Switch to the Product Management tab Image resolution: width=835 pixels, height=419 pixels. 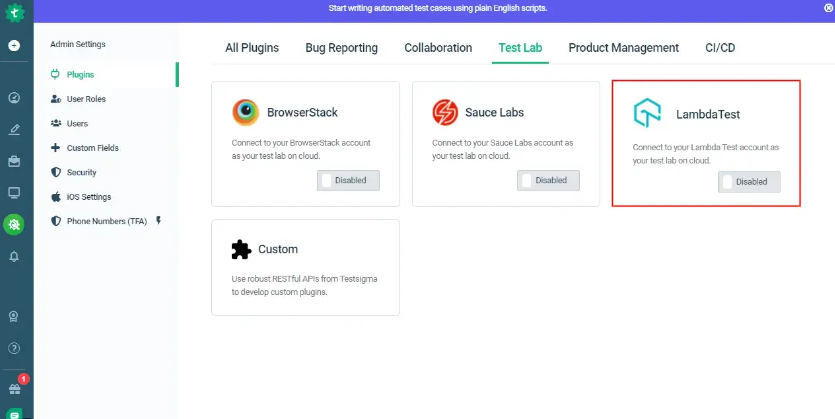(x=624, y=48)
